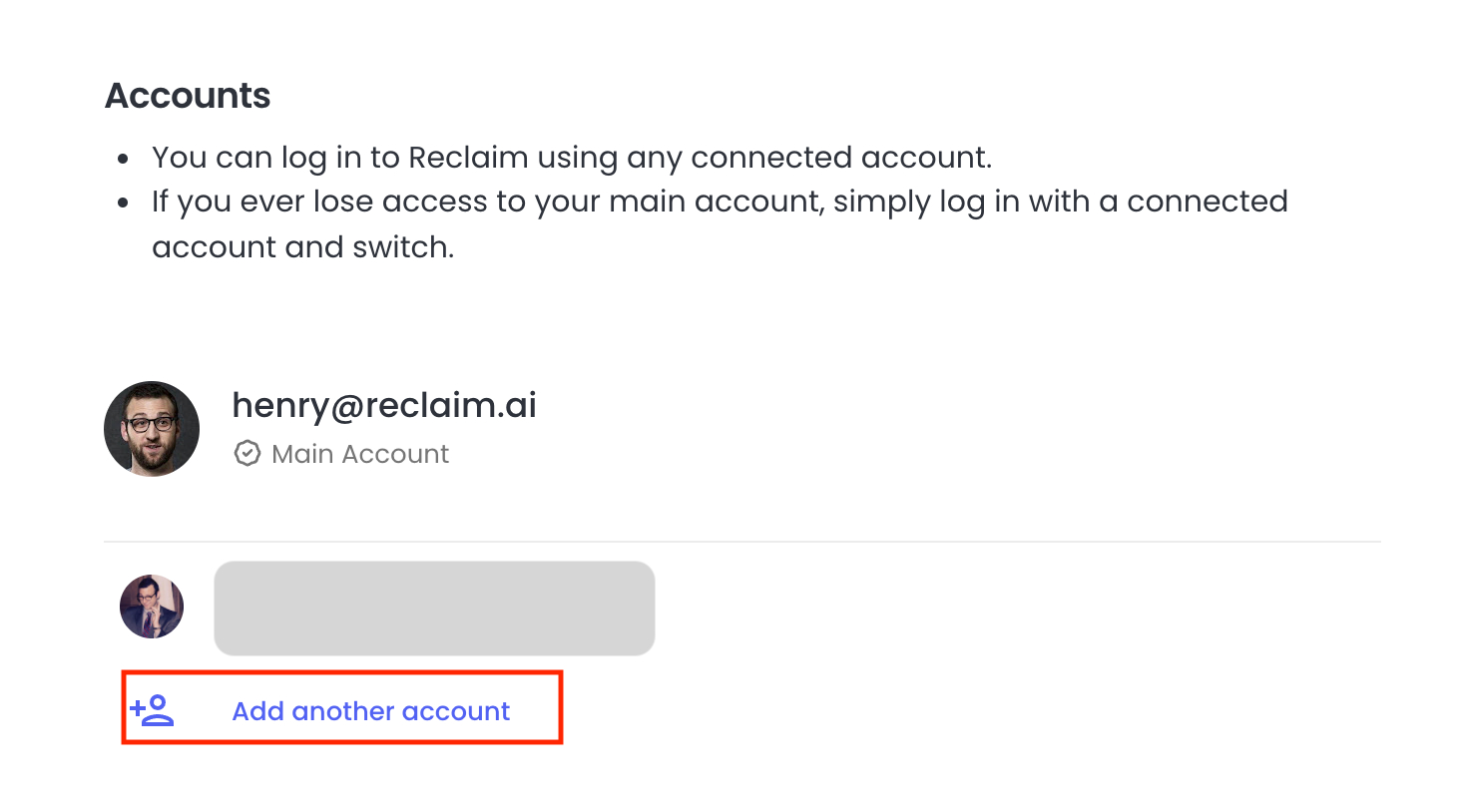Click the verified checkmark badge icon

coord(246,454)
